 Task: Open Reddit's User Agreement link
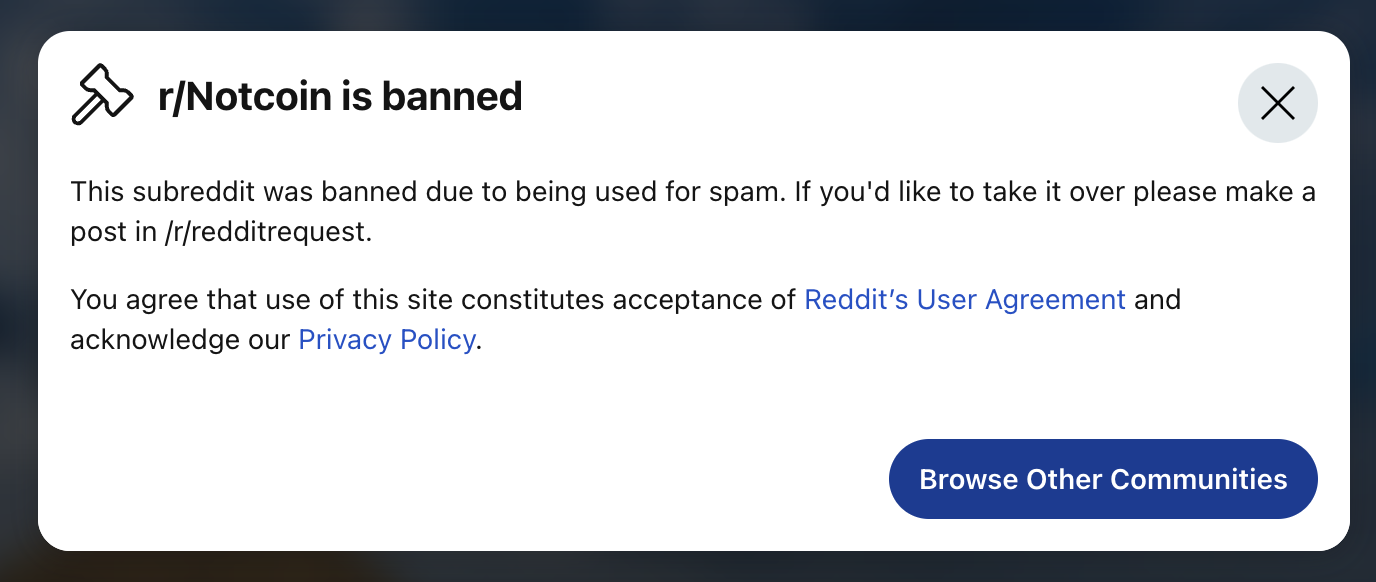[x=965, y=299]
